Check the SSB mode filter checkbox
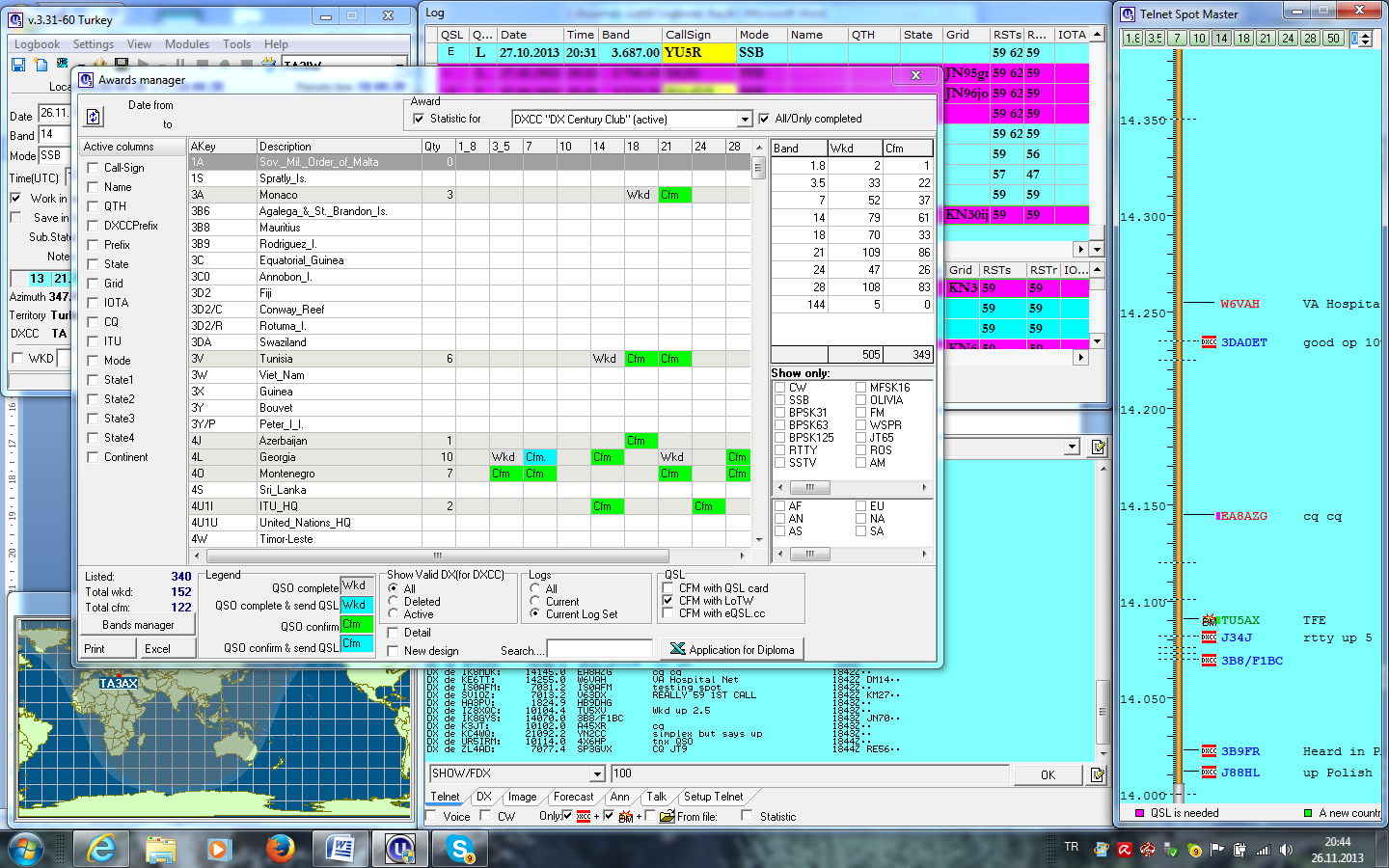Screen dimensions: 1389x868 779,400
